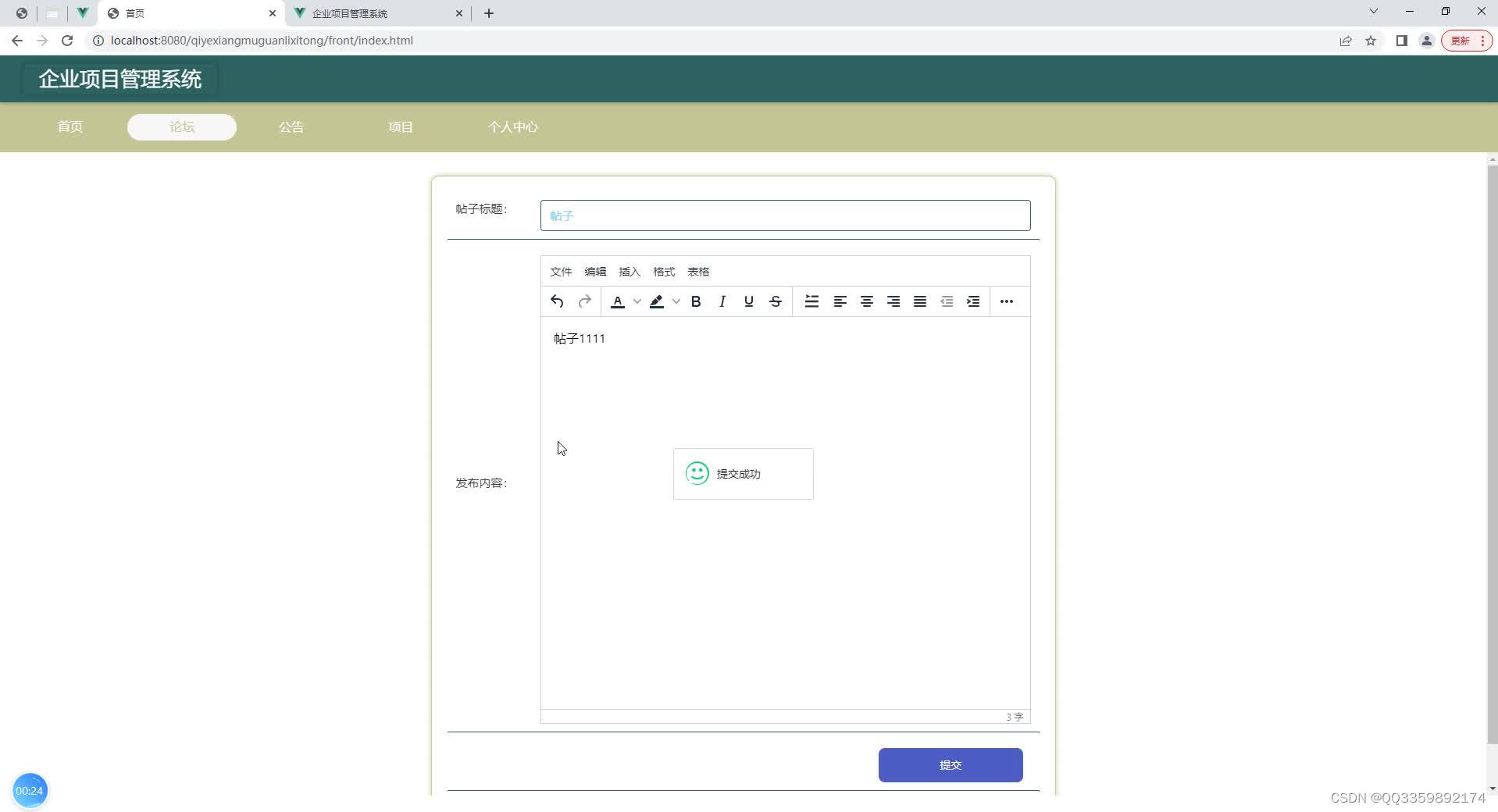
Task: Open the 项目 navigation tab
Action: point(401,127)
